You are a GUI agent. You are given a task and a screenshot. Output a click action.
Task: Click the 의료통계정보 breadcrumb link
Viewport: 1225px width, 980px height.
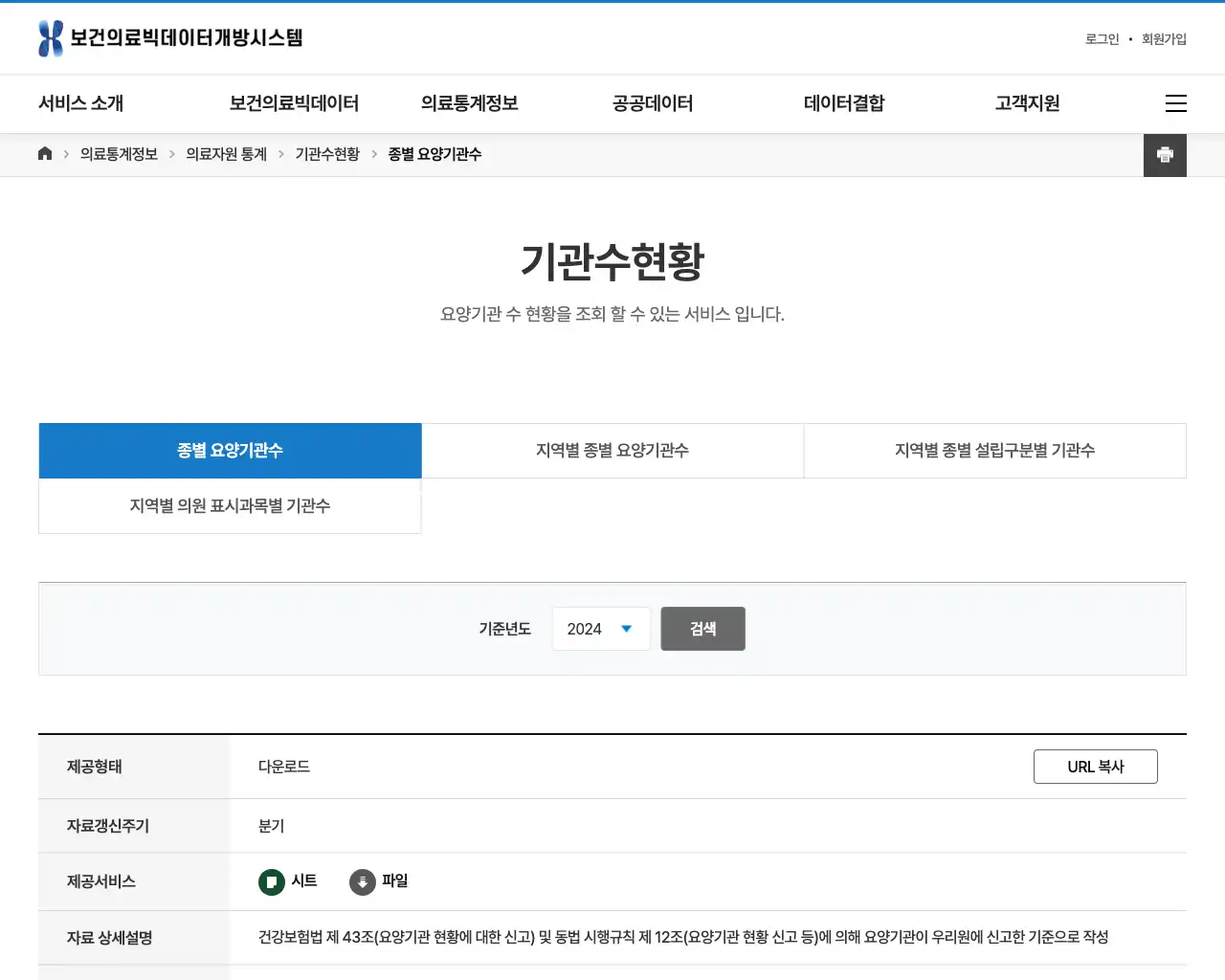(119, 154)
